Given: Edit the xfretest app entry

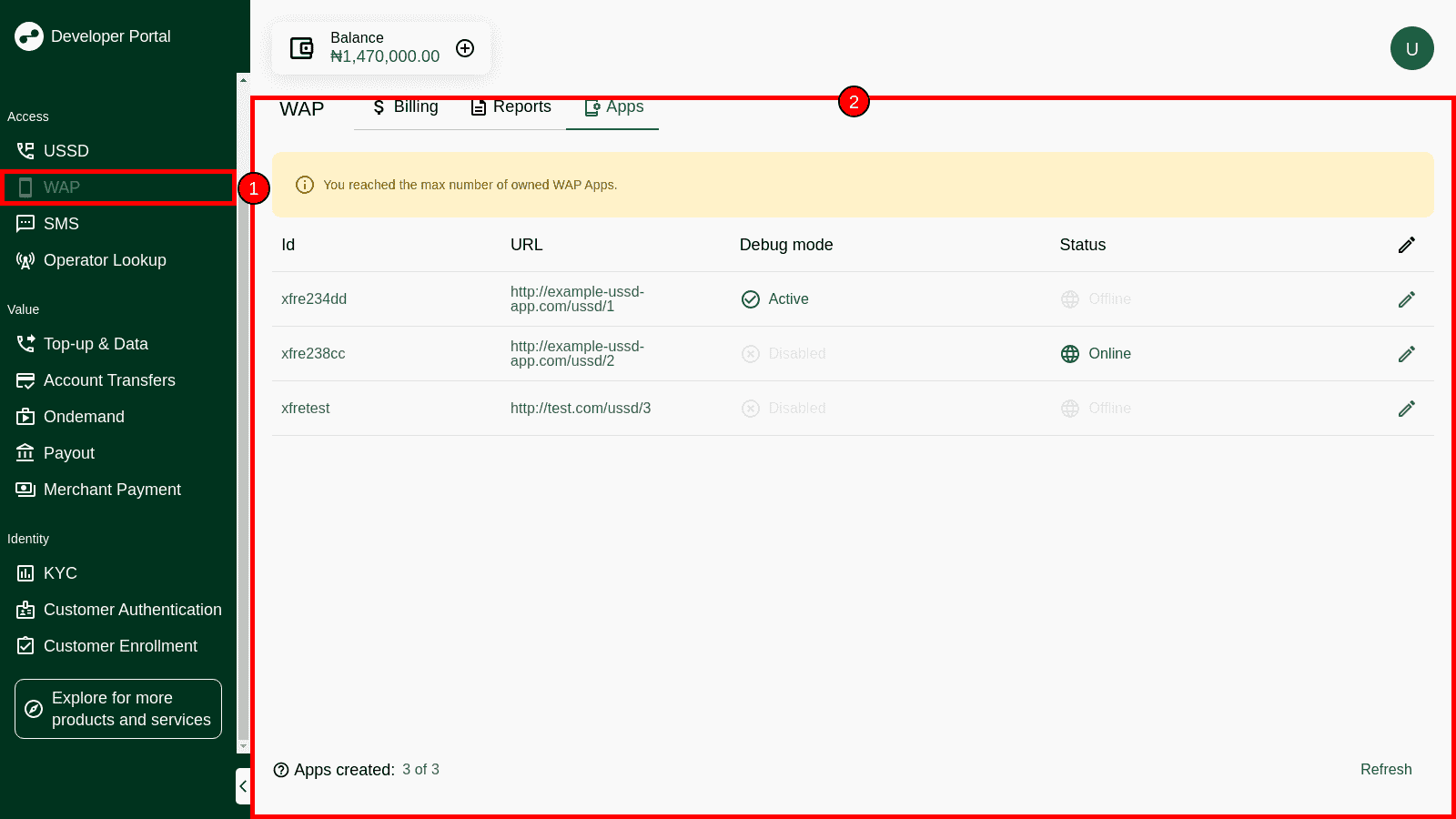Looking at the screenshot, I should coord(1406,409).
